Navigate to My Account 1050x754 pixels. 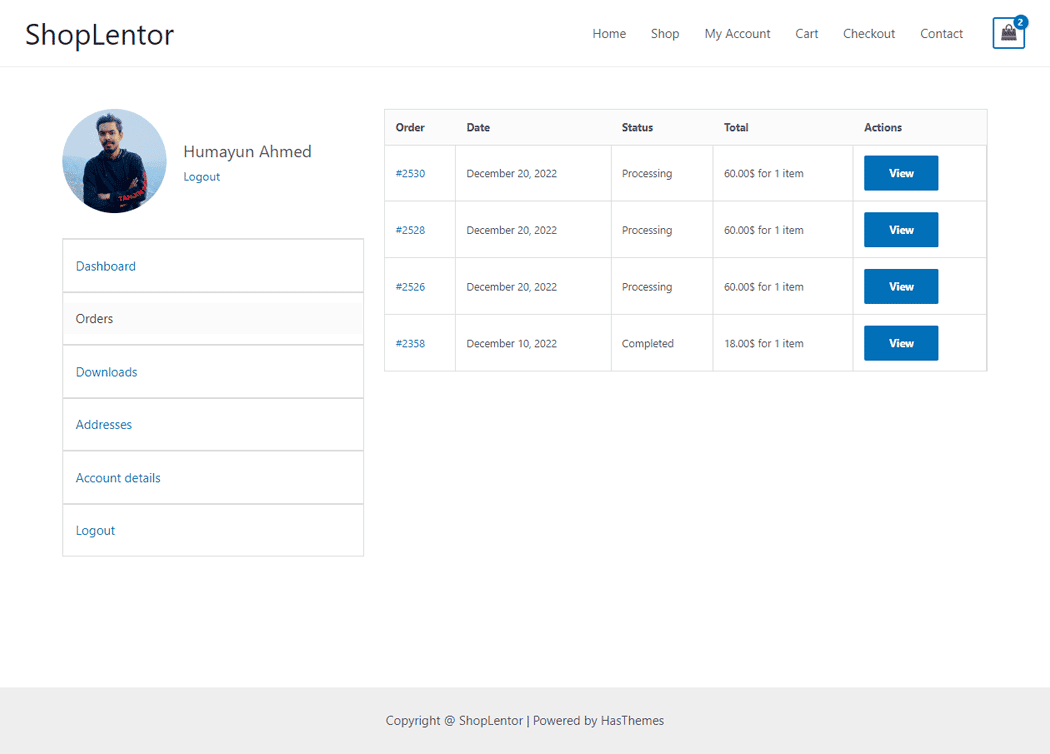coord(737,33)
